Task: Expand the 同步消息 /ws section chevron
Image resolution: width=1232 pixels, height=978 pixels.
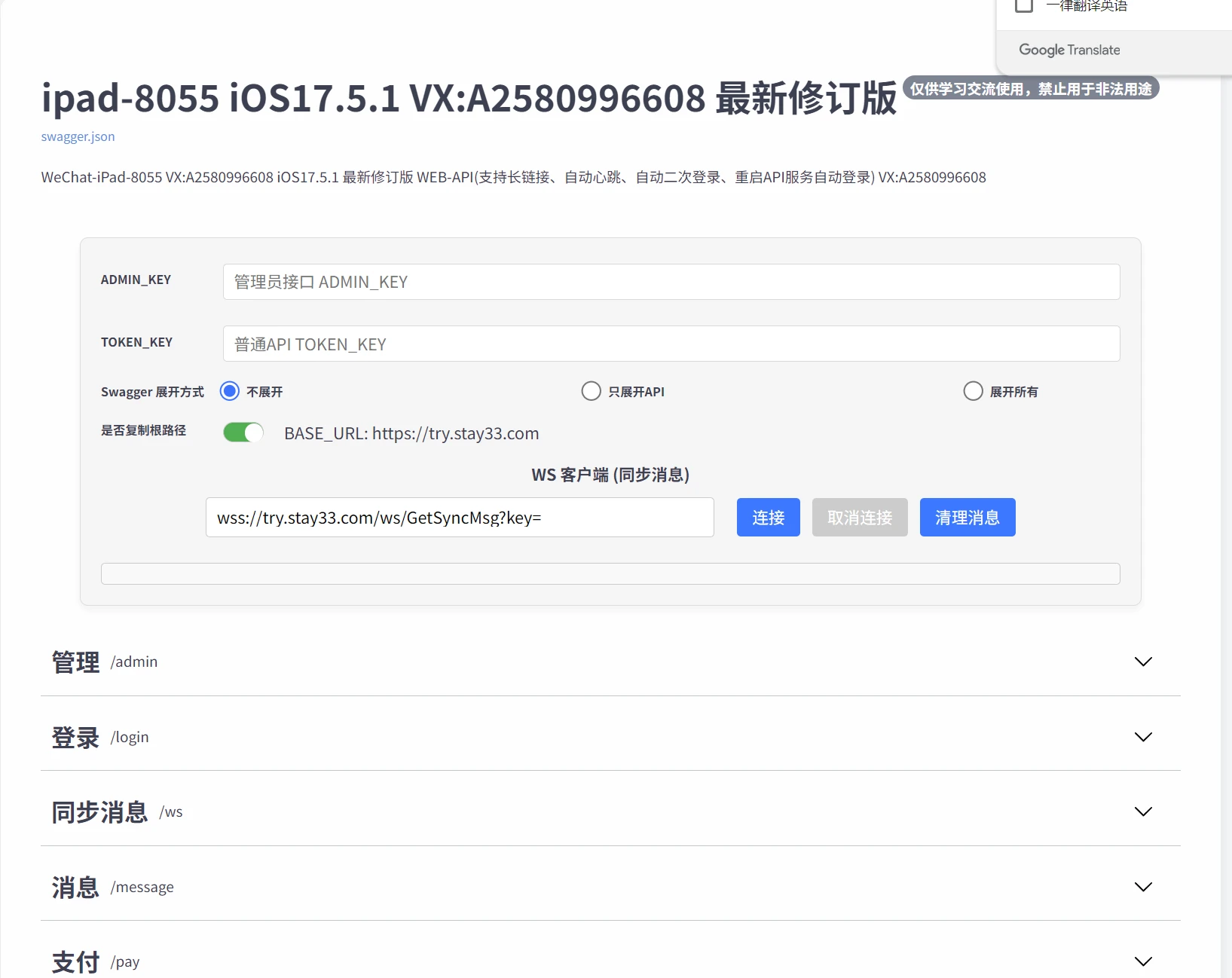Action: (x=1143, y=811)
